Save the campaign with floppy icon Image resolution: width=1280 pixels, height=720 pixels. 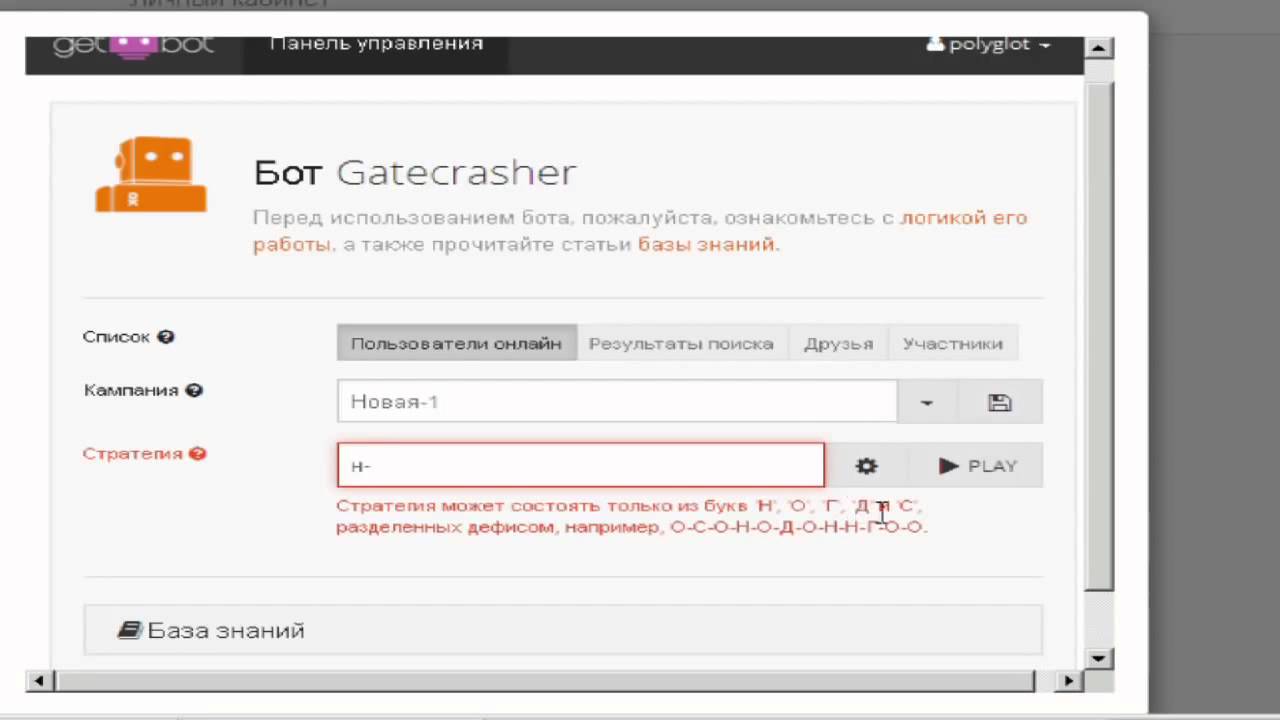1000,402
